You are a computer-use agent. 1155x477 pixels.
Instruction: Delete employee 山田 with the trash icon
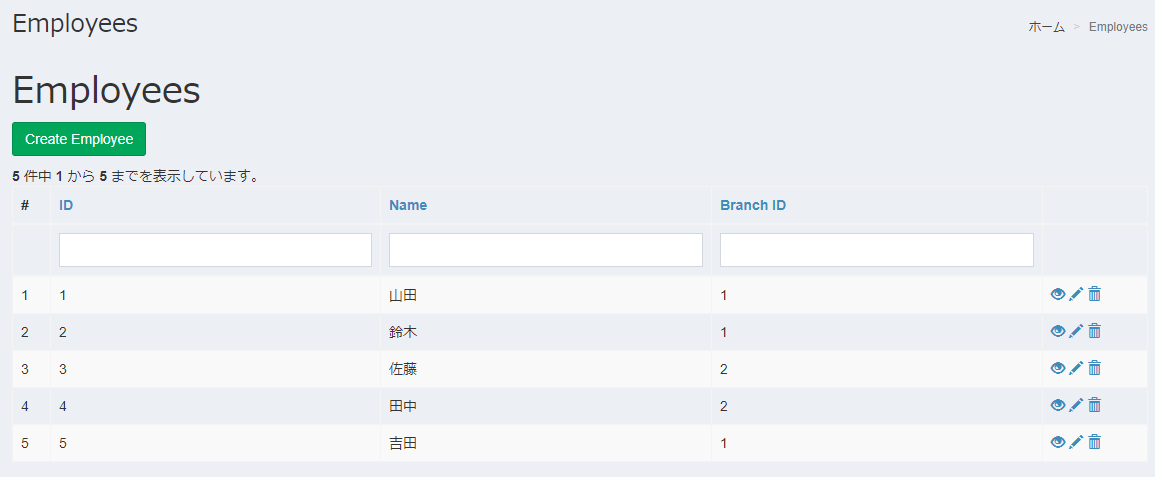click(1095, 294)
